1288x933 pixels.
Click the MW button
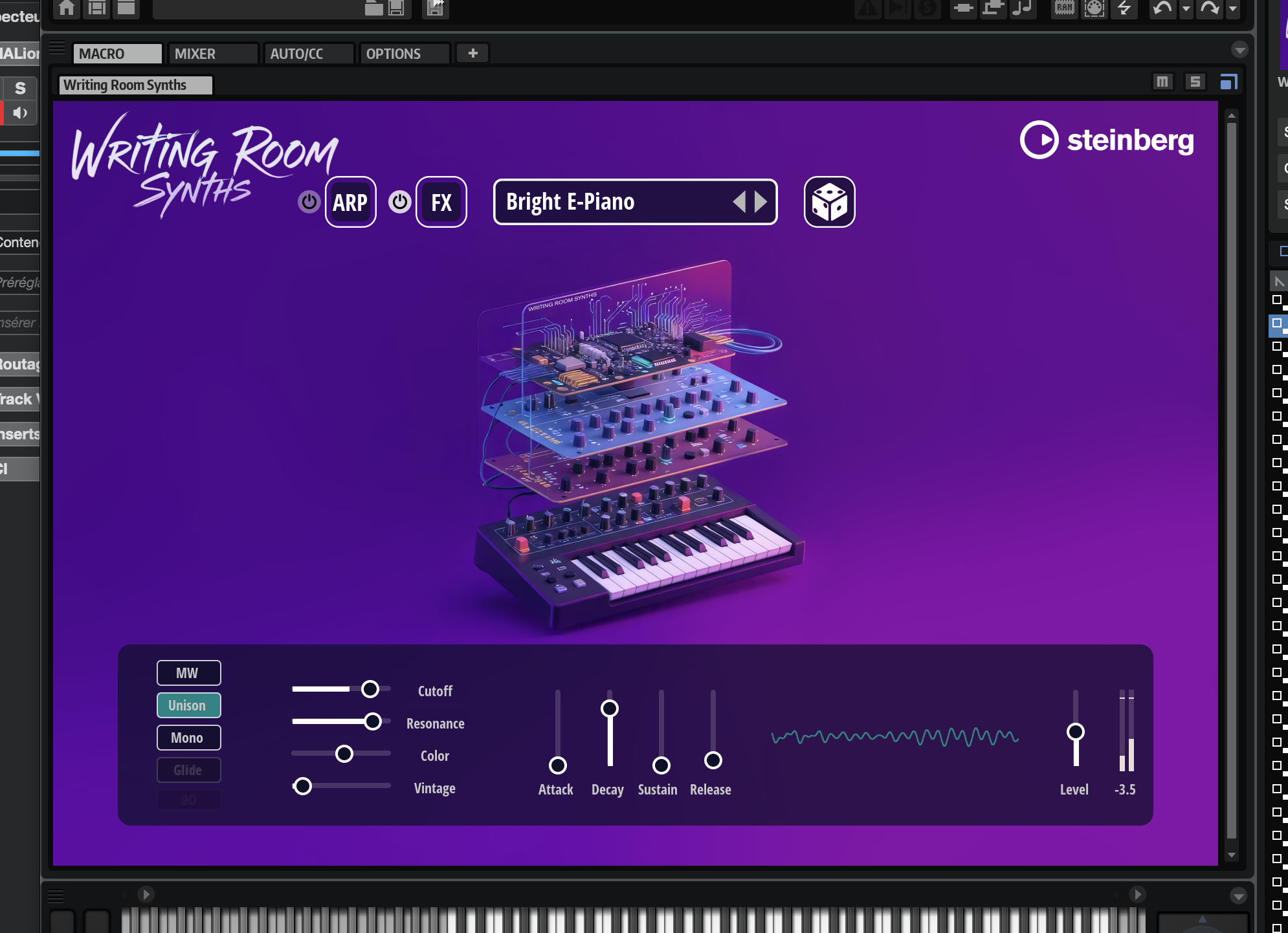(188, 673)
